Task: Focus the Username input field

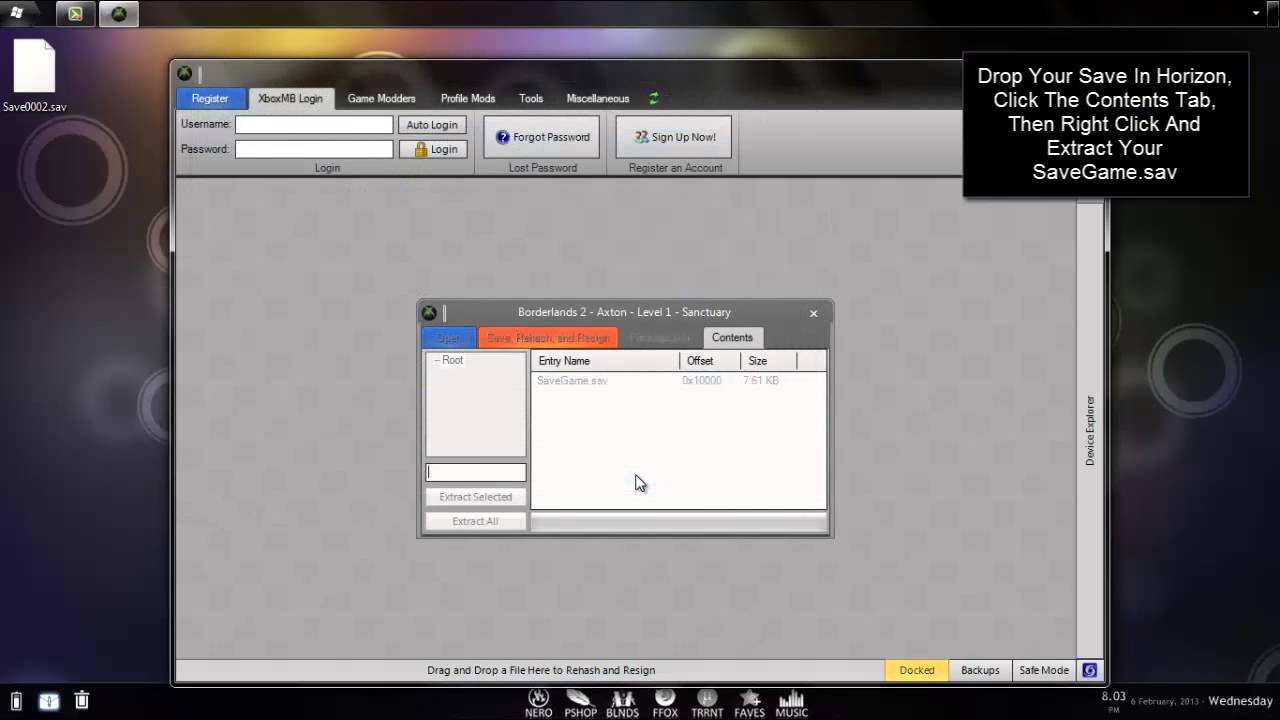Action: point(314,125)
